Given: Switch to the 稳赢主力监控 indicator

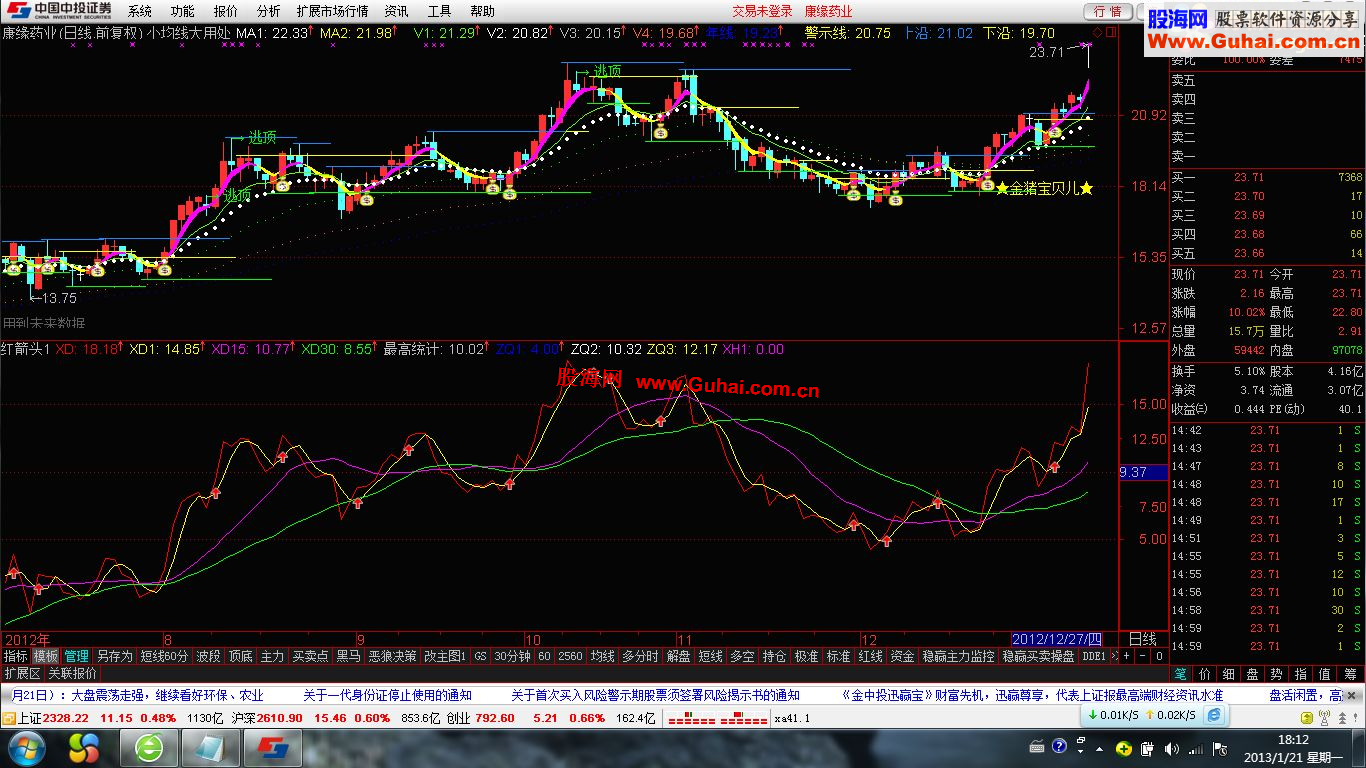Looking at the screenshot, I should click(x=958, y=656).
